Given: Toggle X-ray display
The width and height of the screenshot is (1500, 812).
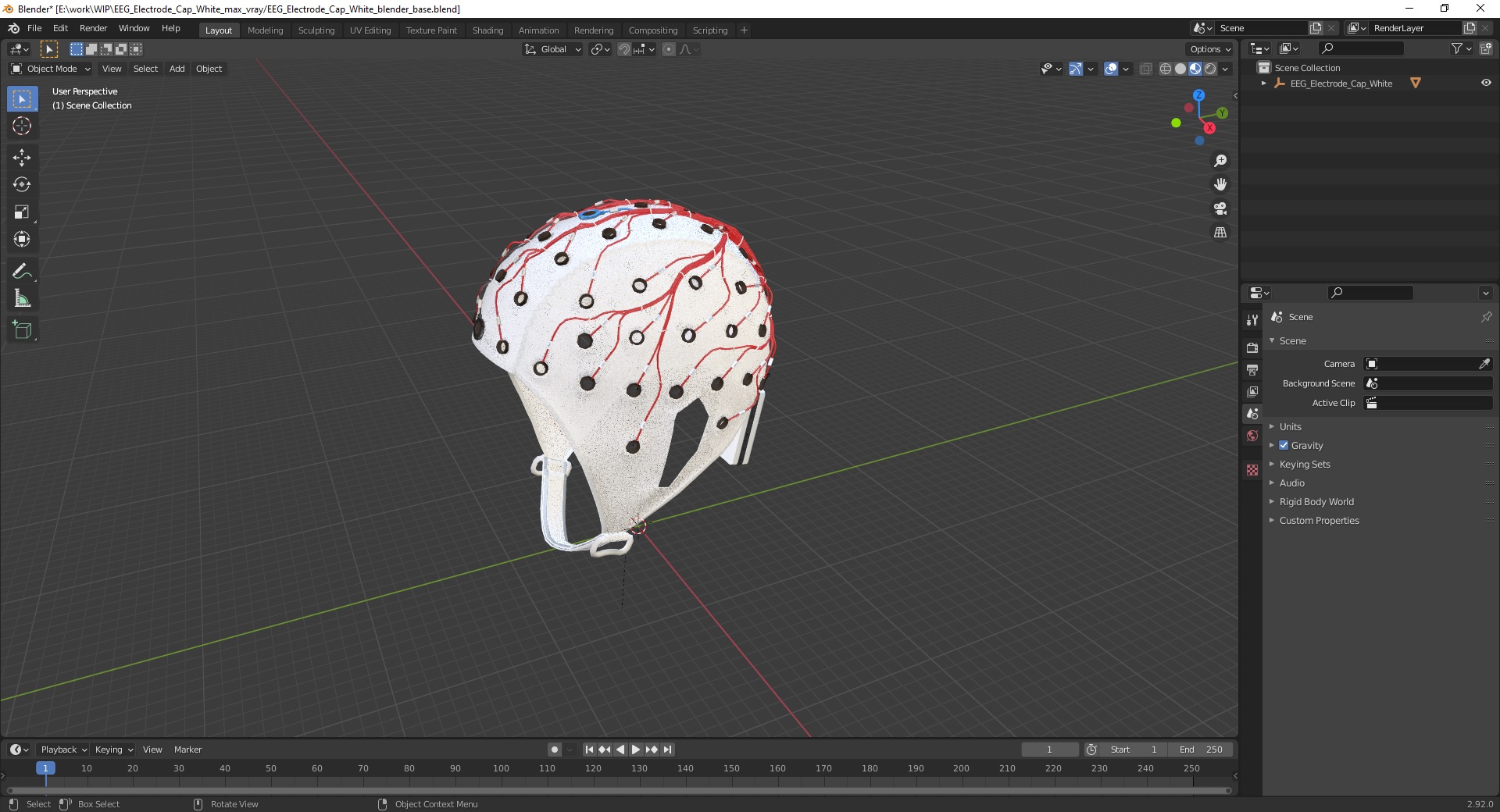Looking at the screenshot, I should 1146,69.
